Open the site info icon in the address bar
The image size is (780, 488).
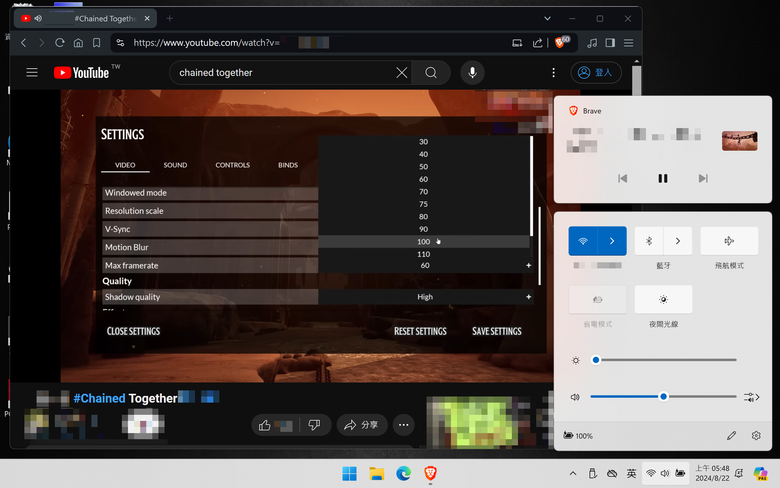click(x=120, y=43)
